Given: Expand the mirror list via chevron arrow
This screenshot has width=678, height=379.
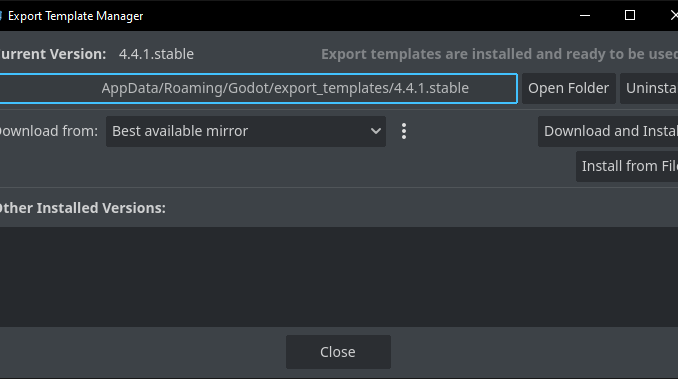Looking at the screenshot, I should pos(375,131).
